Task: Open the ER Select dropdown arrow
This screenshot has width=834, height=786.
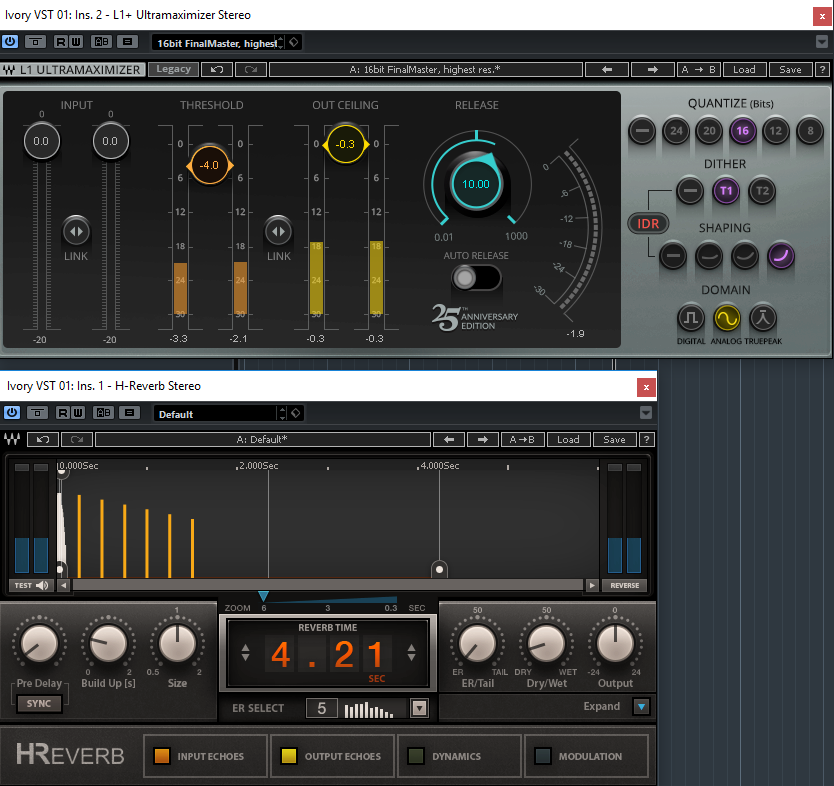Action: click(x=419, y=708)
